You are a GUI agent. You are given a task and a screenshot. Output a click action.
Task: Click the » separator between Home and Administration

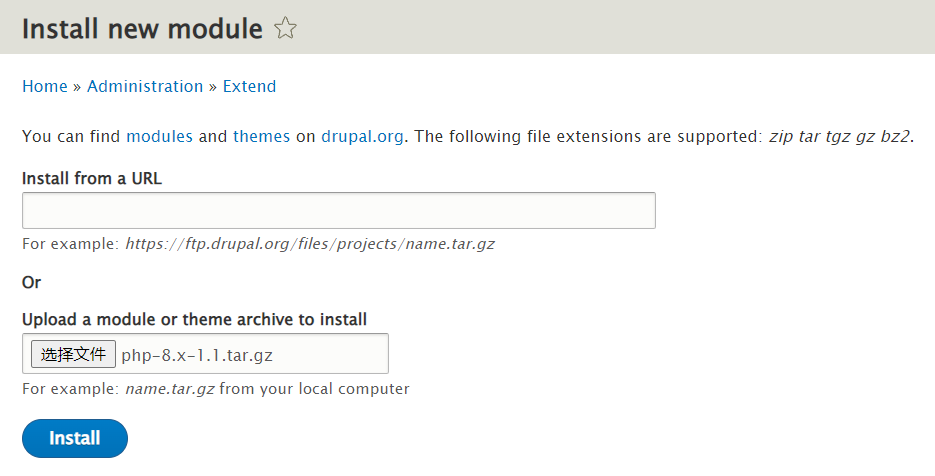pos(77,86)
